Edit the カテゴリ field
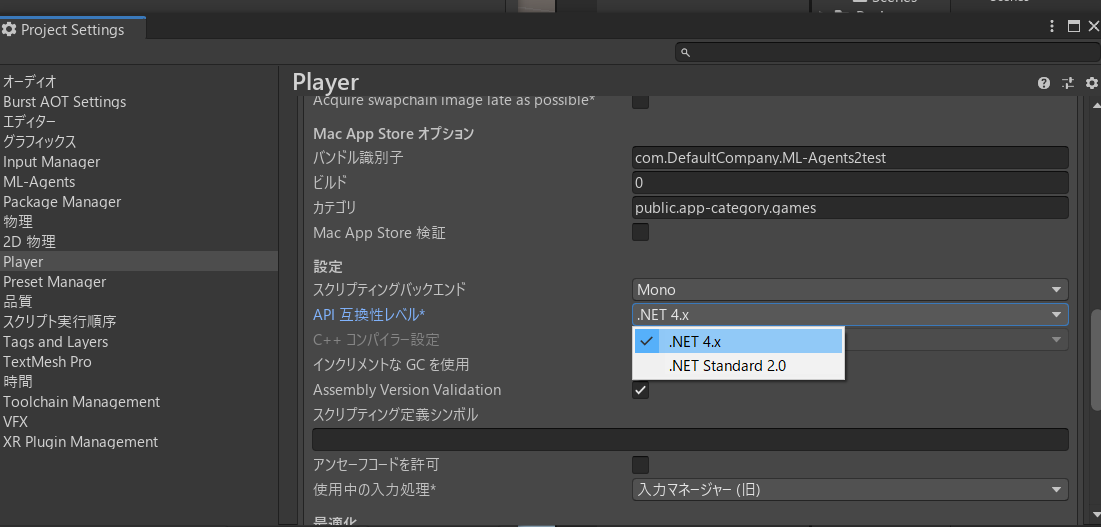1101x527 pixels. 850,208
